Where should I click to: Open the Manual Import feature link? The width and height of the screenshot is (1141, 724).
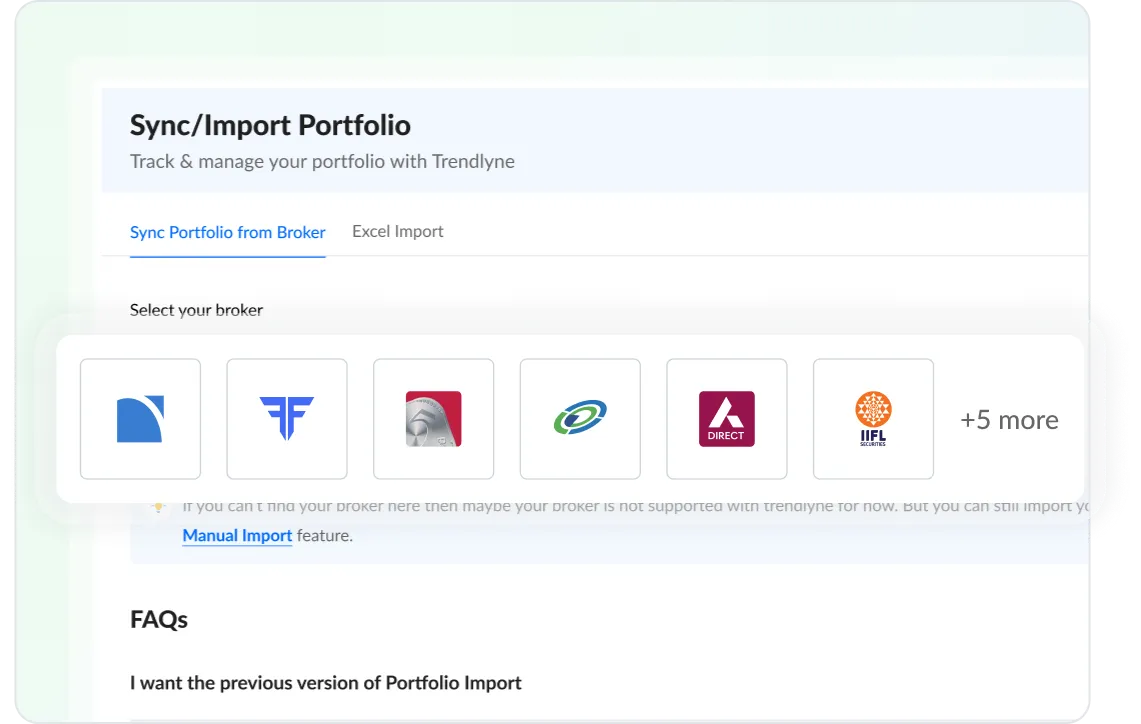[x=237, y=535]
